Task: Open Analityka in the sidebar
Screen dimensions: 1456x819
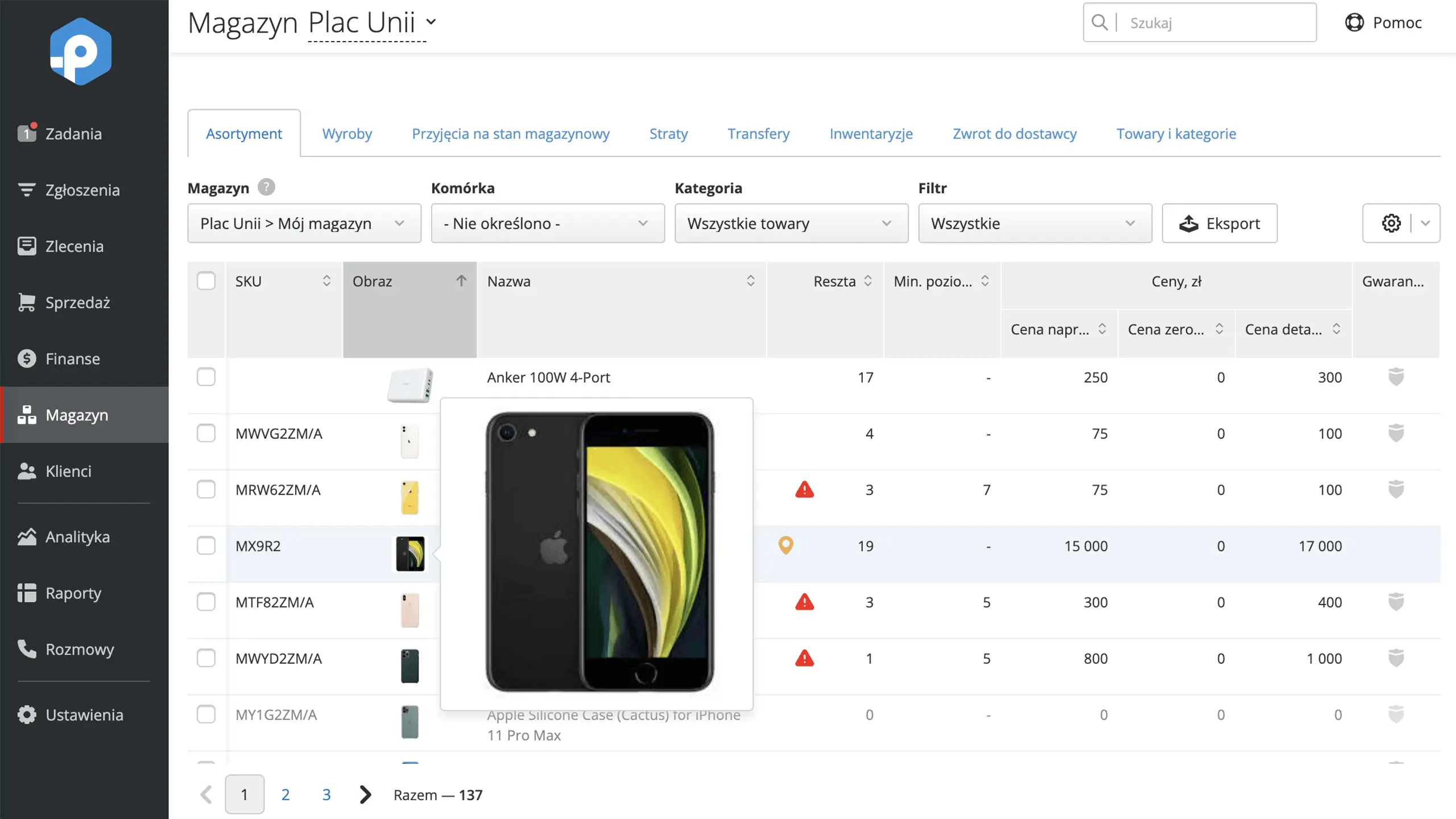Action: 84,537
